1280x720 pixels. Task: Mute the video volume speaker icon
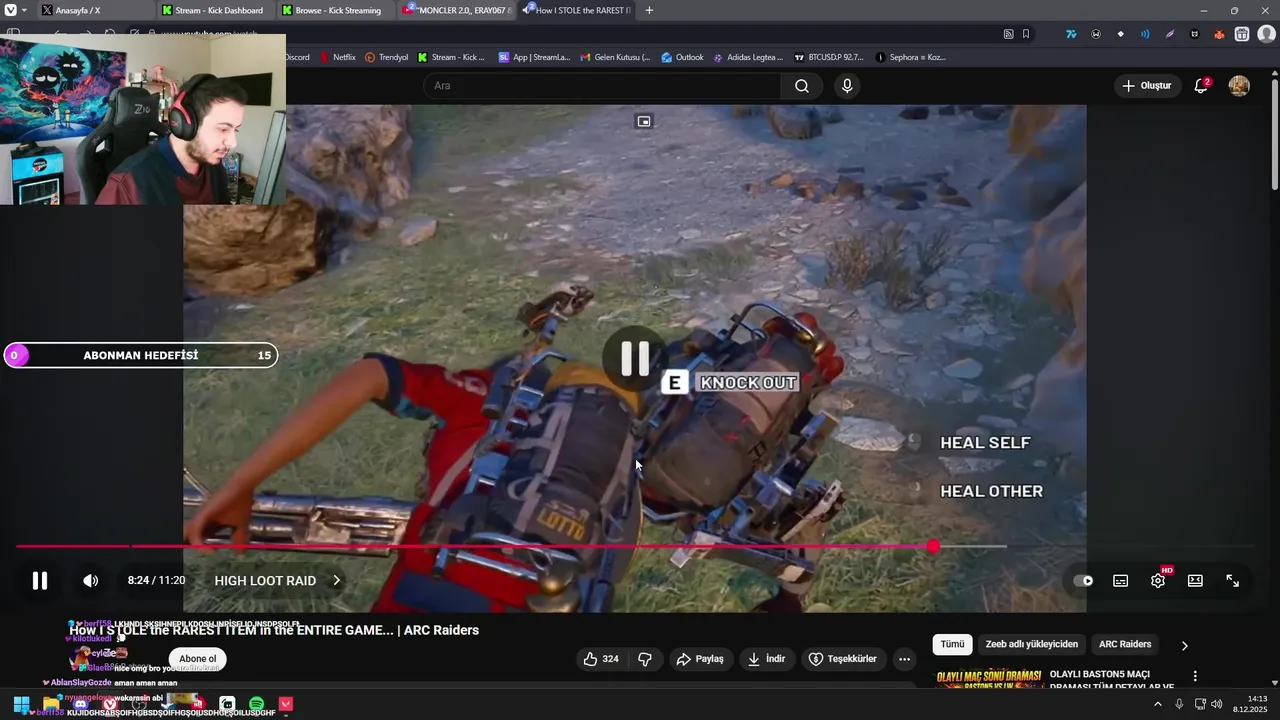click(x=90, y=580)
